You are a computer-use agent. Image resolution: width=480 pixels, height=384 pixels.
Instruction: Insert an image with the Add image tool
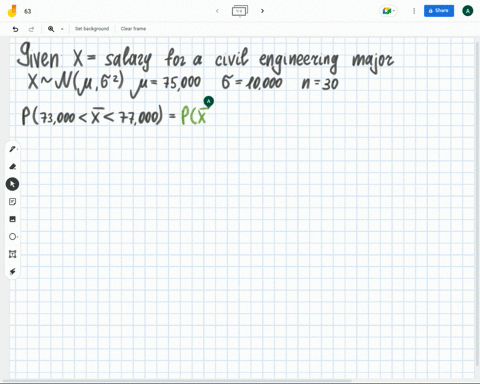[x=12, y=219]
